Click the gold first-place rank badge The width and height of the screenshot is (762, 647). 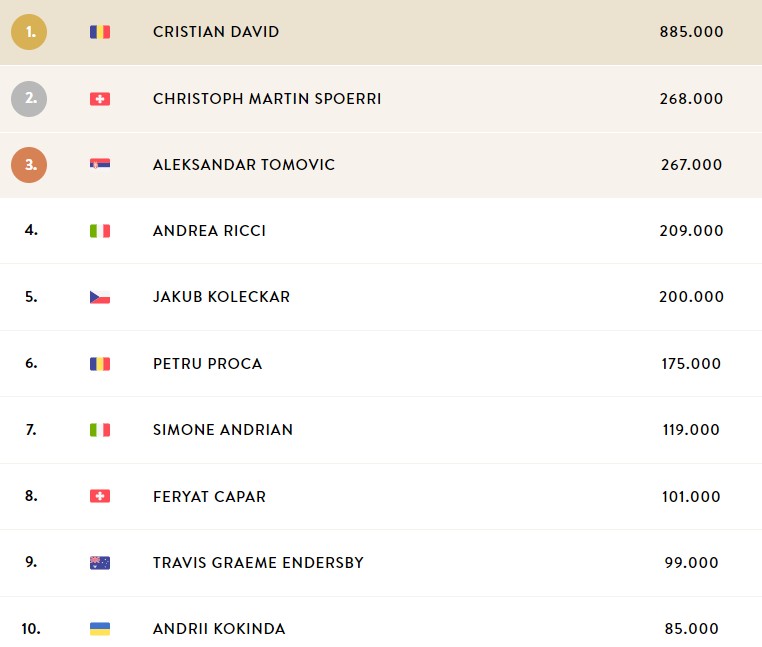[x=29, y=32]
